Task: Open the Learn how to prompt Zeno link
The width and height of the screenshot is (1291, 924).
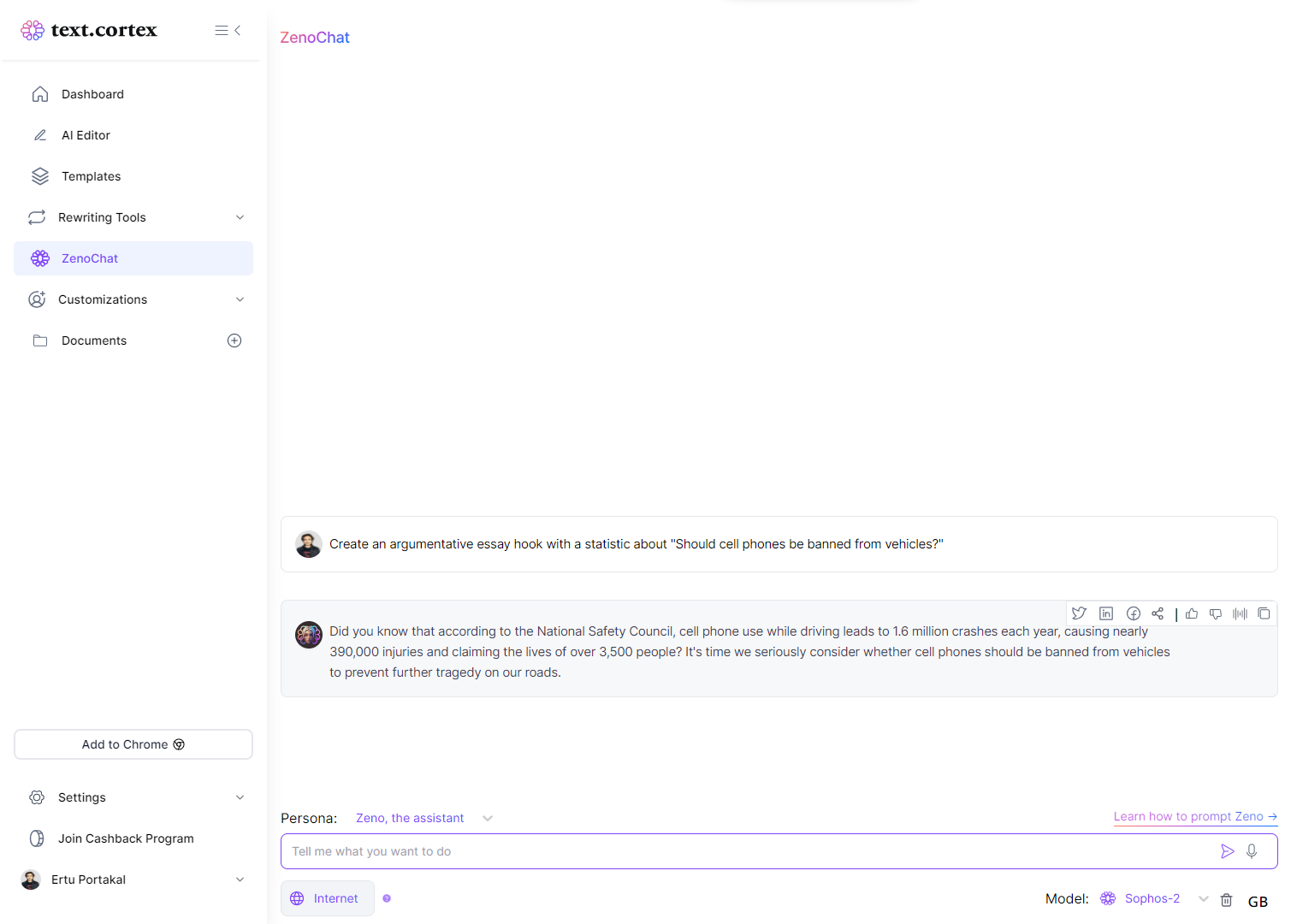Action: pos(1195,816)
